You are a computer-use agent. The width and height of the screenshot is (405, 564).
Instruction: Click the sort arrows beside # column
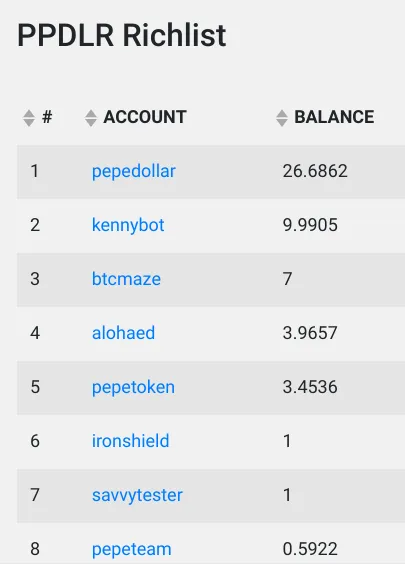point(29,118)
